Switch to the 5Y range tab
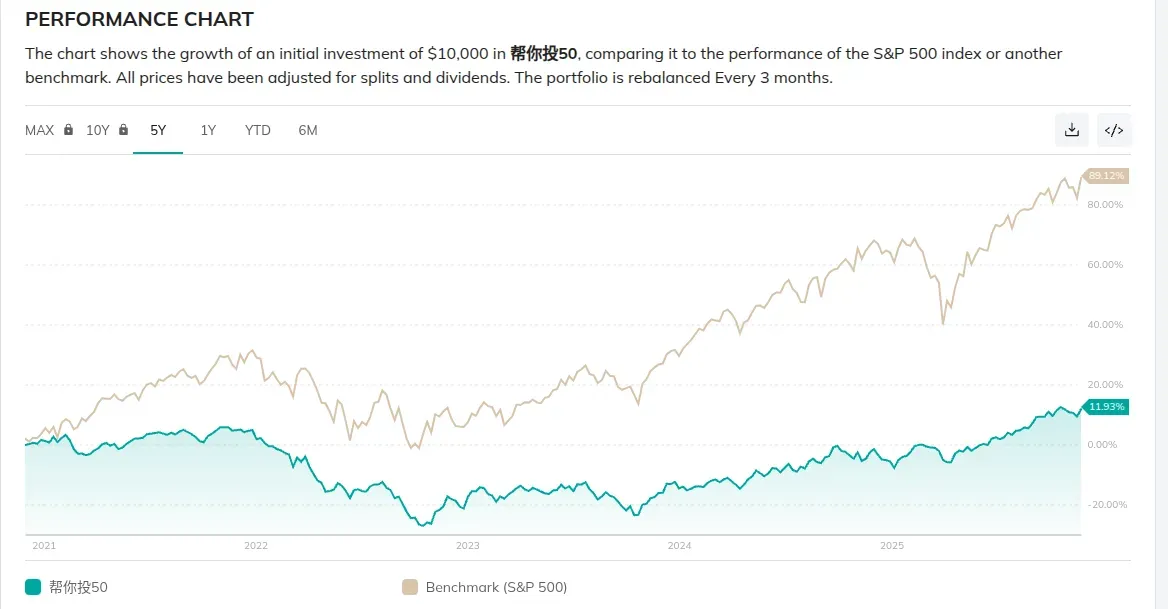 [158, 130]
